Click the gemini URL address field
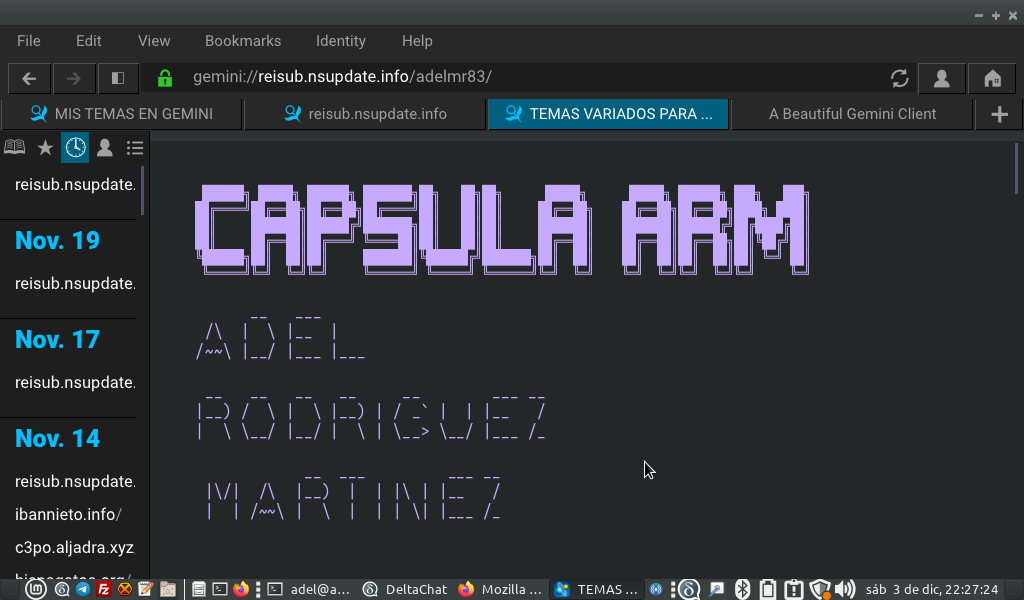Image resolution: width=1024 pixels, height=600 pixels. tap(520, 77)
